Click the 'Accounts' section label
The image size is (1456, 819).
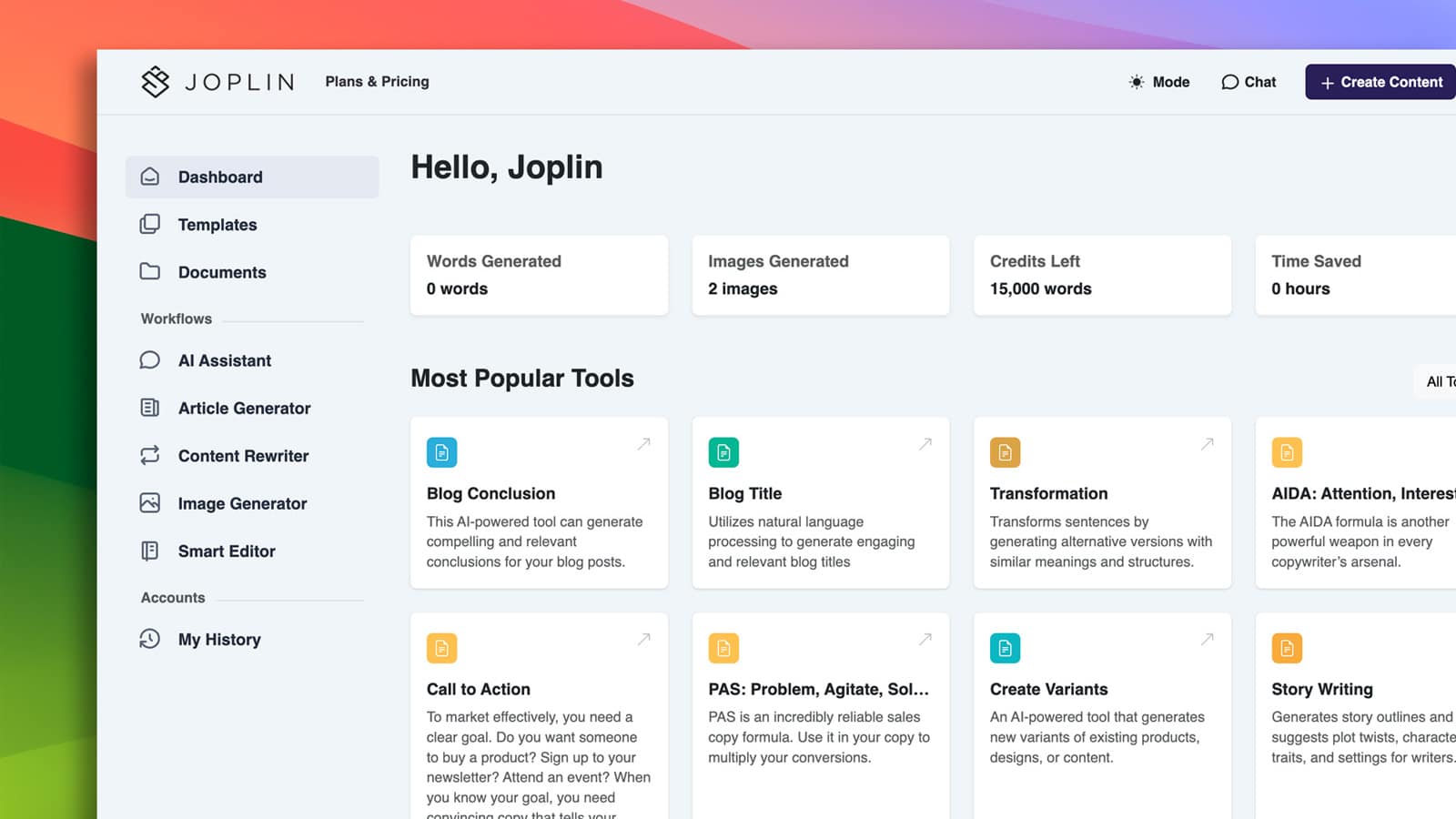(x=173, y=598)
